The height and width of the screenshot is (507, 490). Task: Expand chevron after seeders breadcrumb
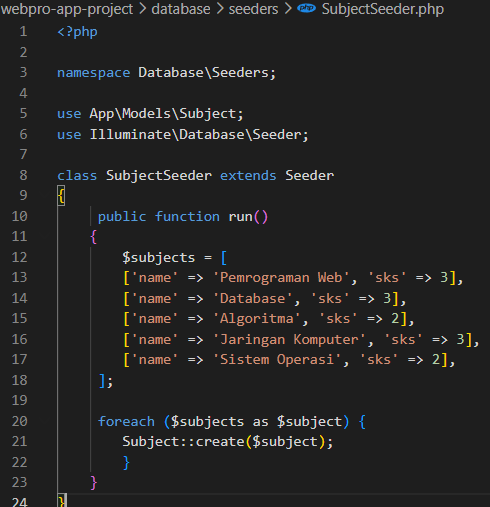(x=288, y=9)
